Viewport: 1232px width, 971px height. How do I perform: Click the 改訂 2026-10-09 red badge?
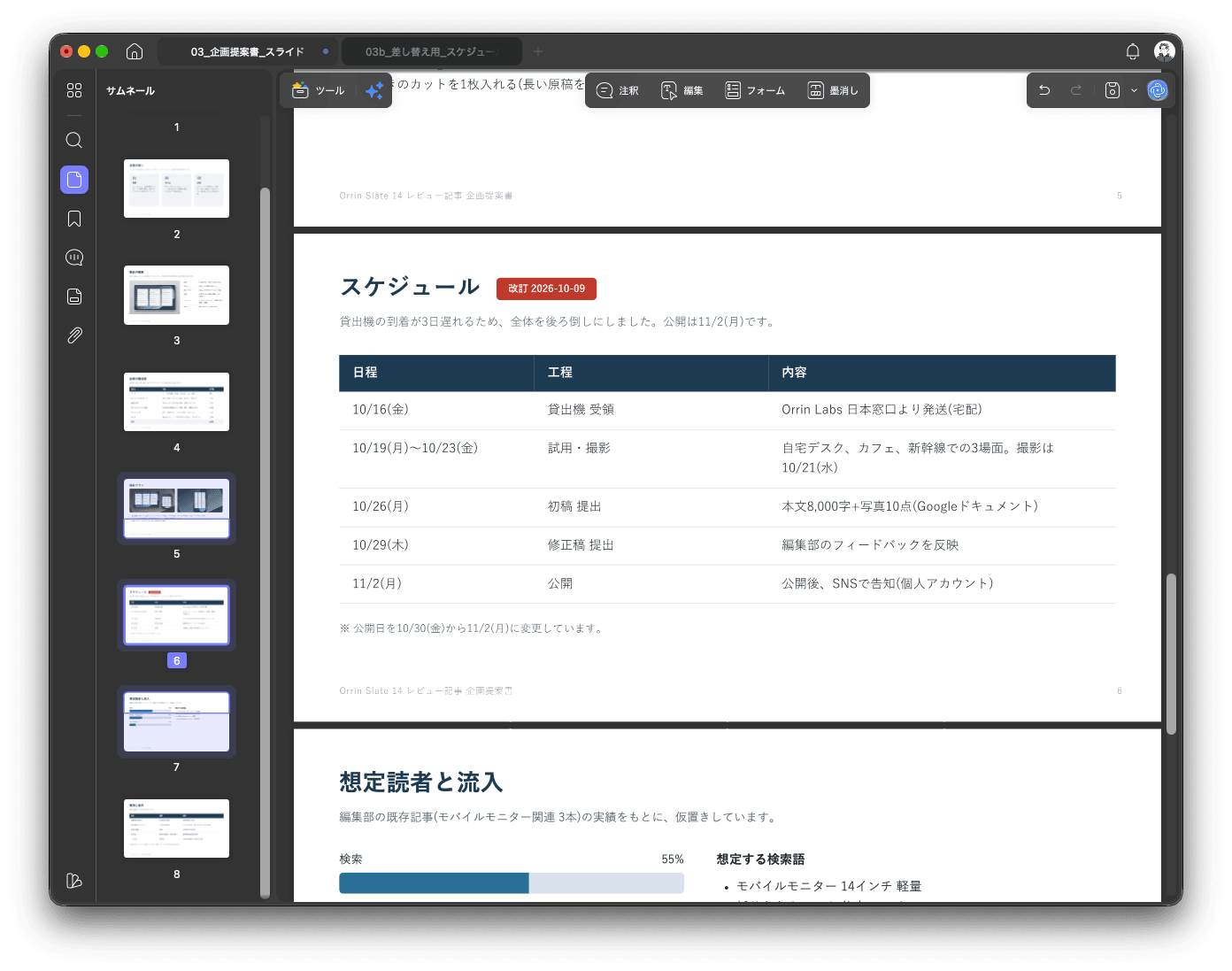pos(546,289)
